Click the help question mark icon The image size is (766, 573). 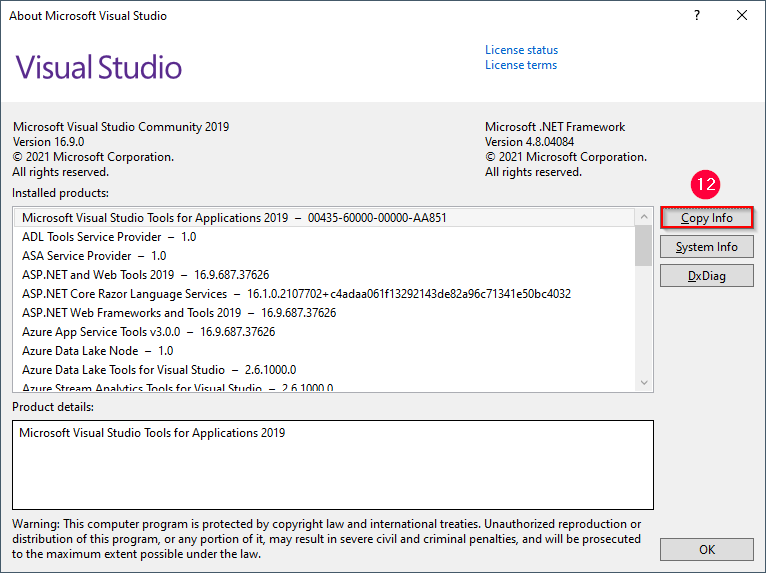click(x=696, y=16)
